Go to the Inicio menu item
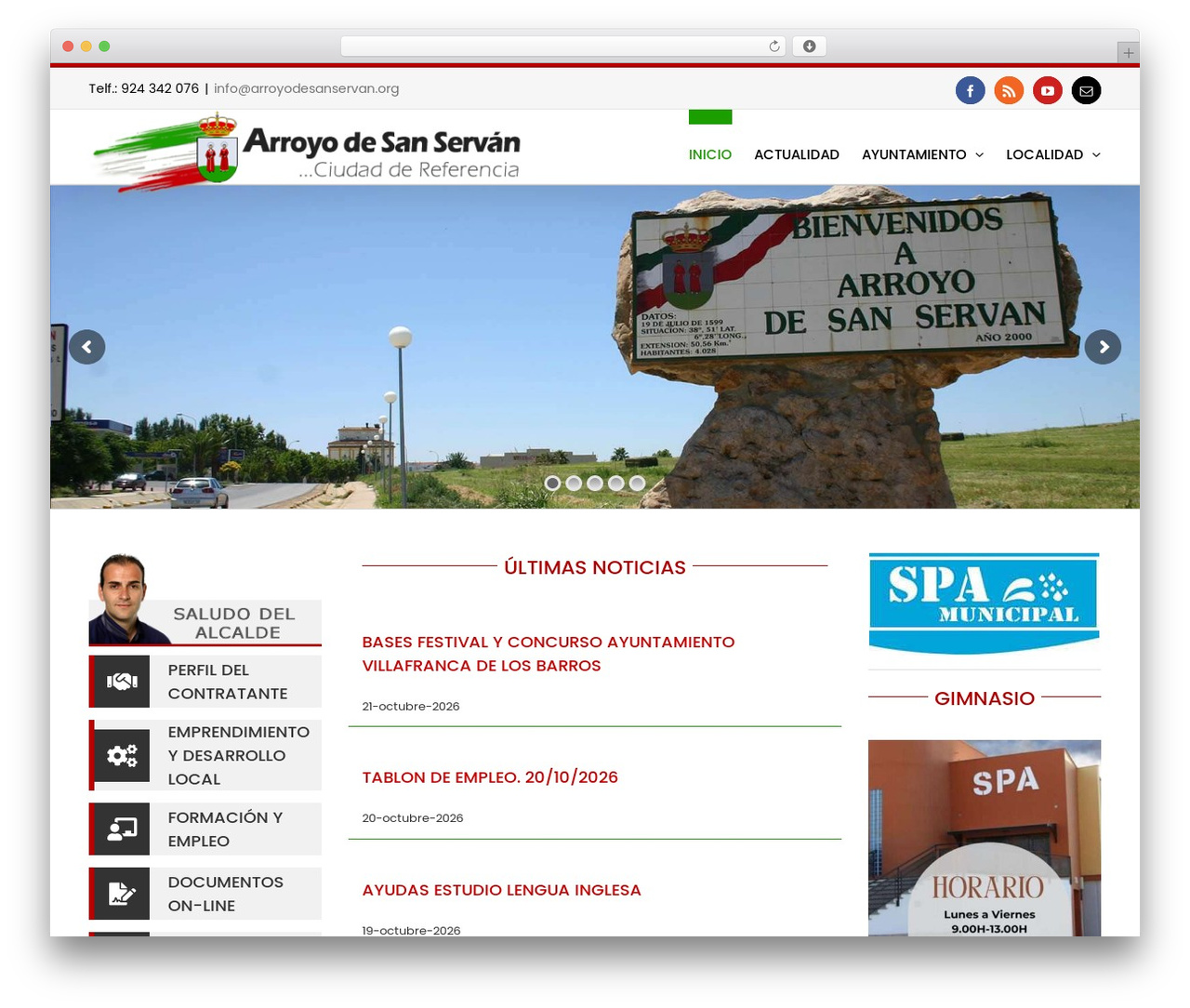Image resolution: width=1190 pixels, height=1008 pixels. coord(710,154)
